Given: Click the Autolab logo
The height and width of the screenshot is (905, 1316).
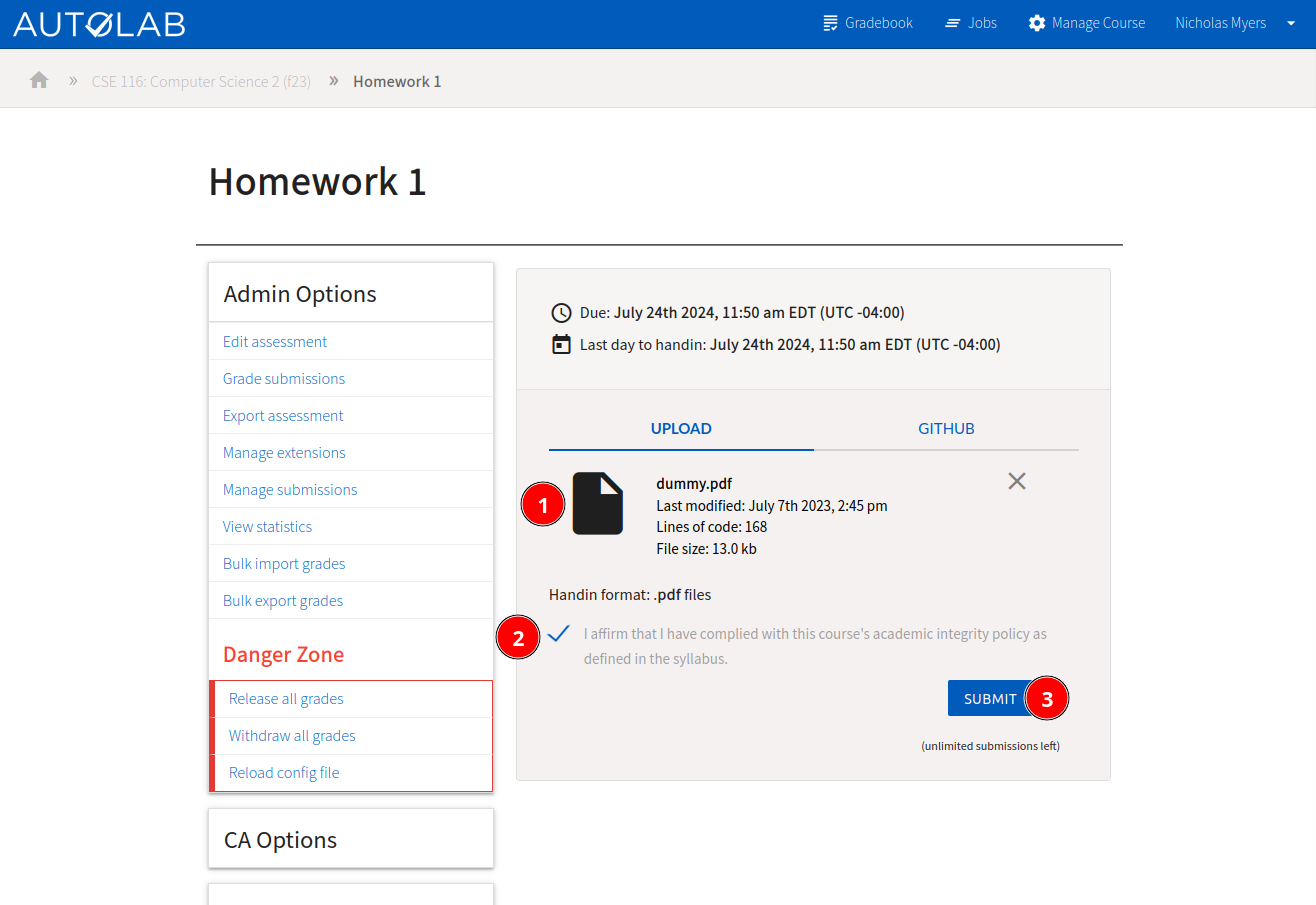Looking at the screenshot, I should point(99,24).
